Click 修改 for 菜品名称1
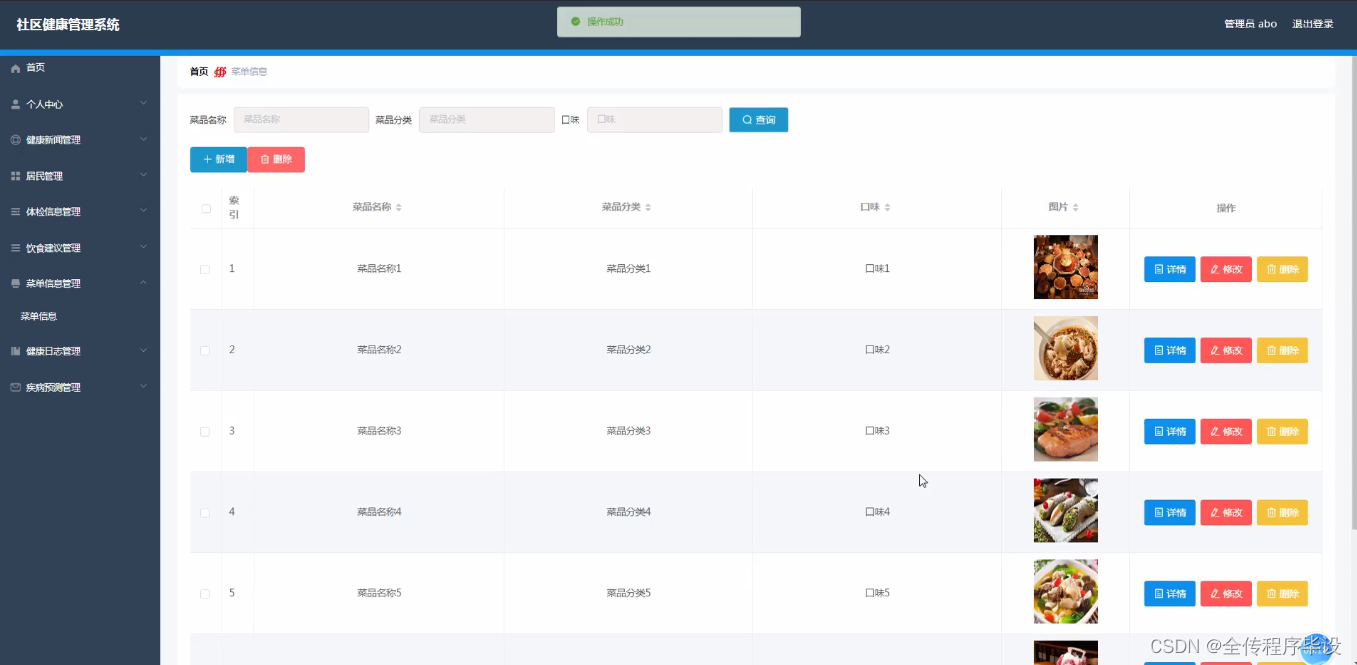This screenshot has height=665, width=1357. click(1226, 269)
